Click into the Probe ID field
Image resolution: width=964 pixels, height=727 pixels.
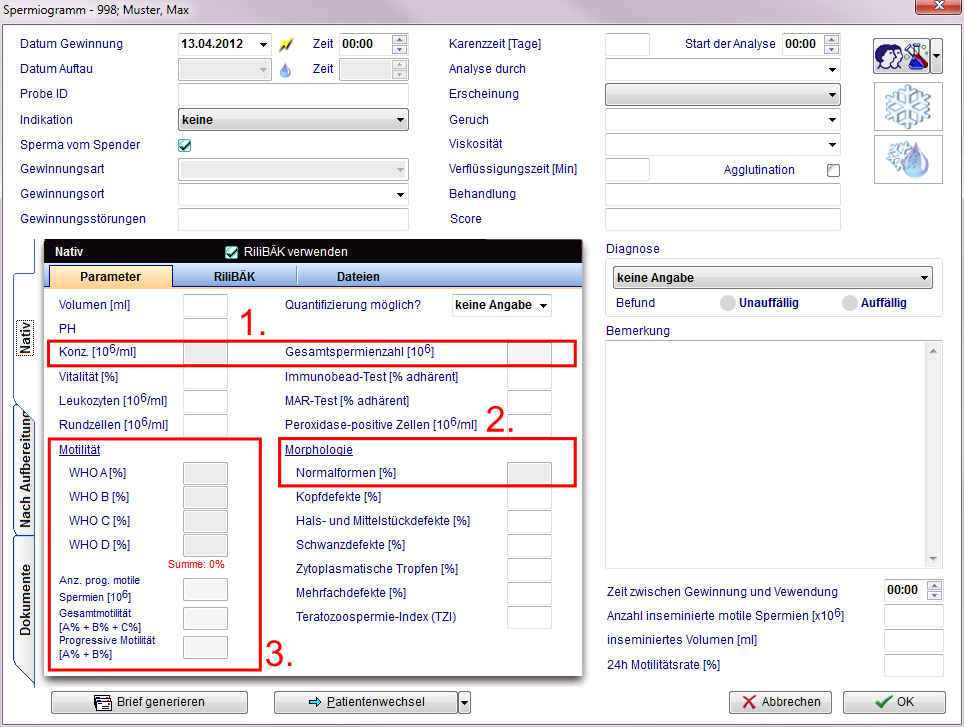[x=293, y=95]
